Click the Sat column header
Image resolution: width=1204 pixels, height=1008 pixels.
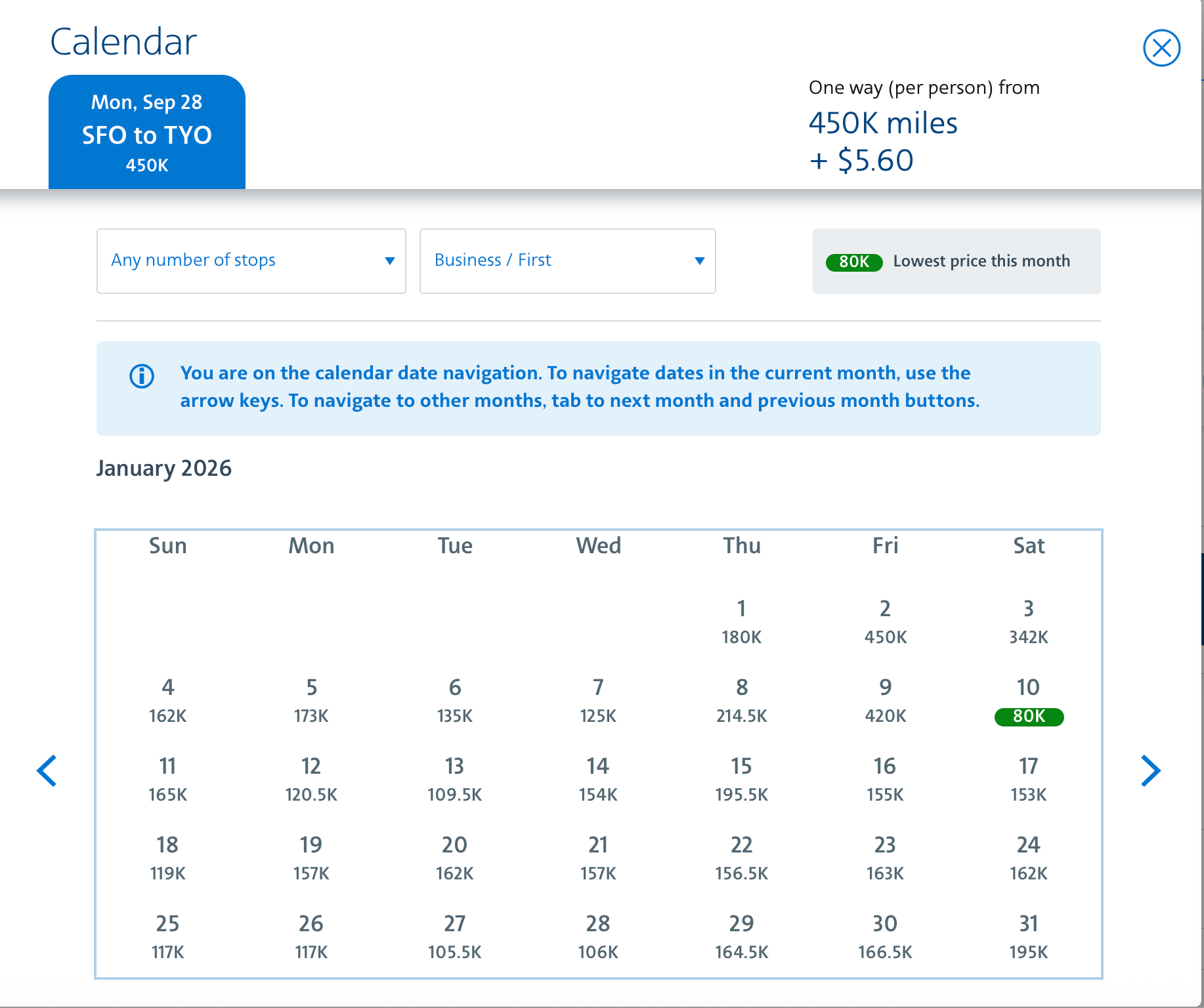(1028, 545)
